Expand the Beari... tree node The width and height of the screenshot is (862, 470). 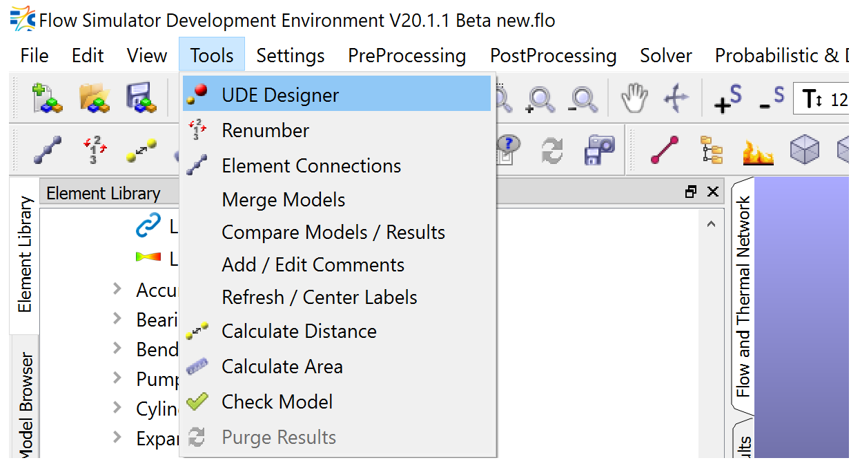(118, 320)
